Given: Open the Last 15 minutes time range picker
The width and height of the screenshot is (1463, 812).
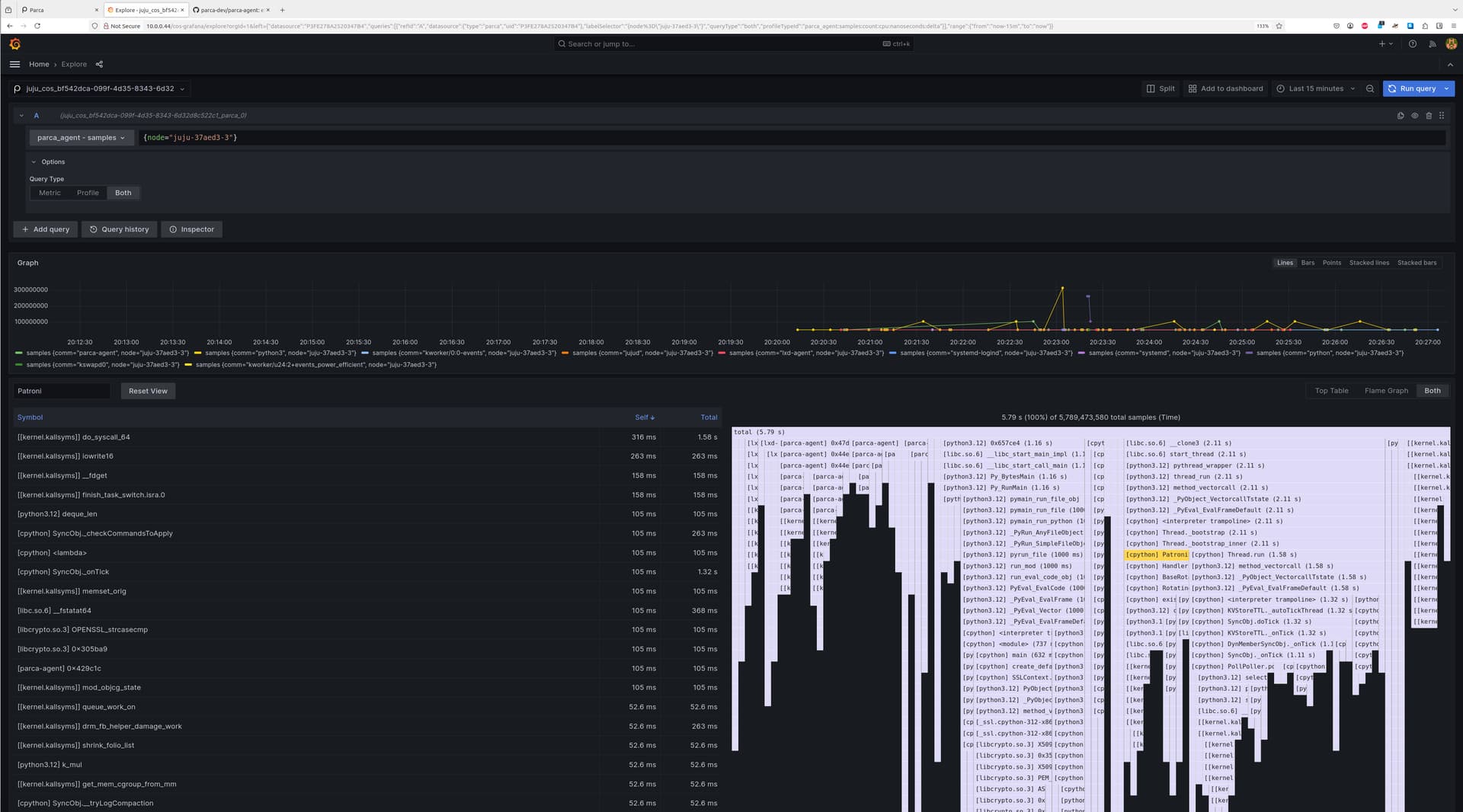Looking at the screenshot, I should [1315, 88].
